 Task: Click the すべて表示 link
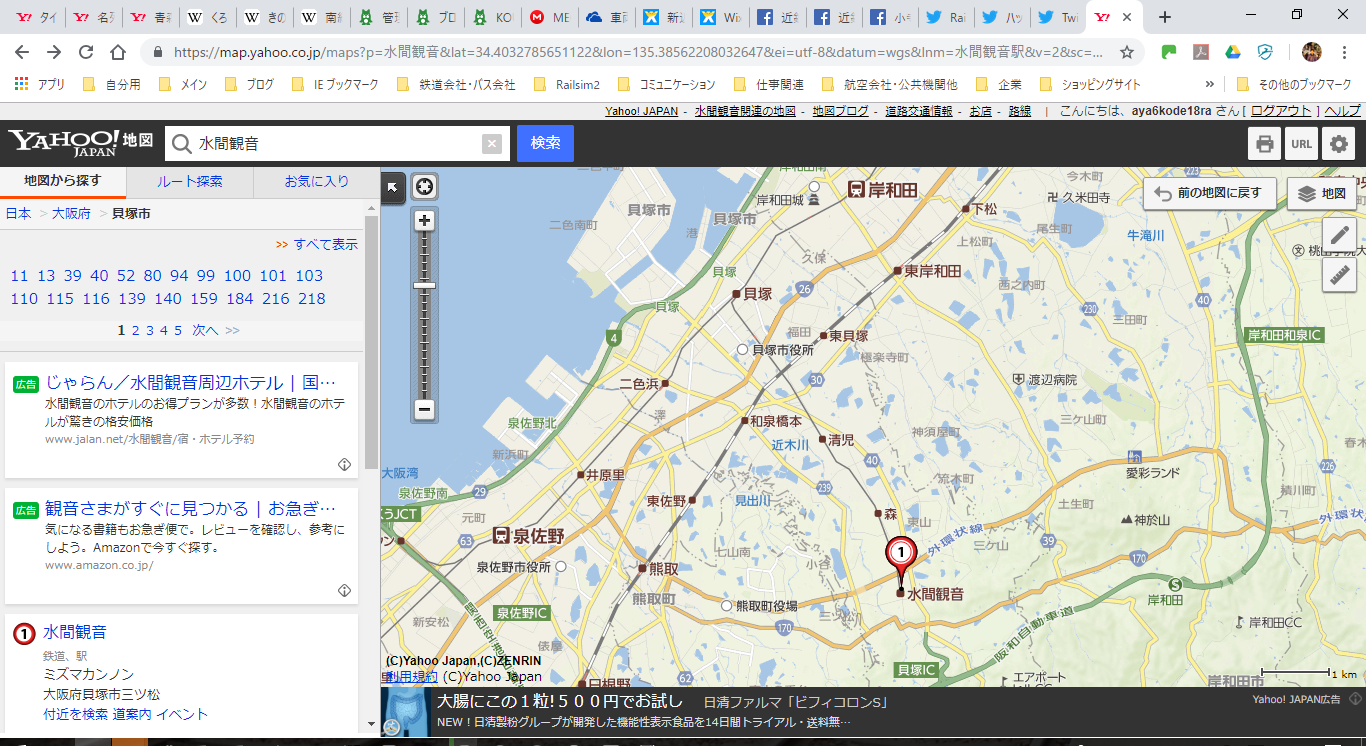pyautogui.click(x=324, y=244)
